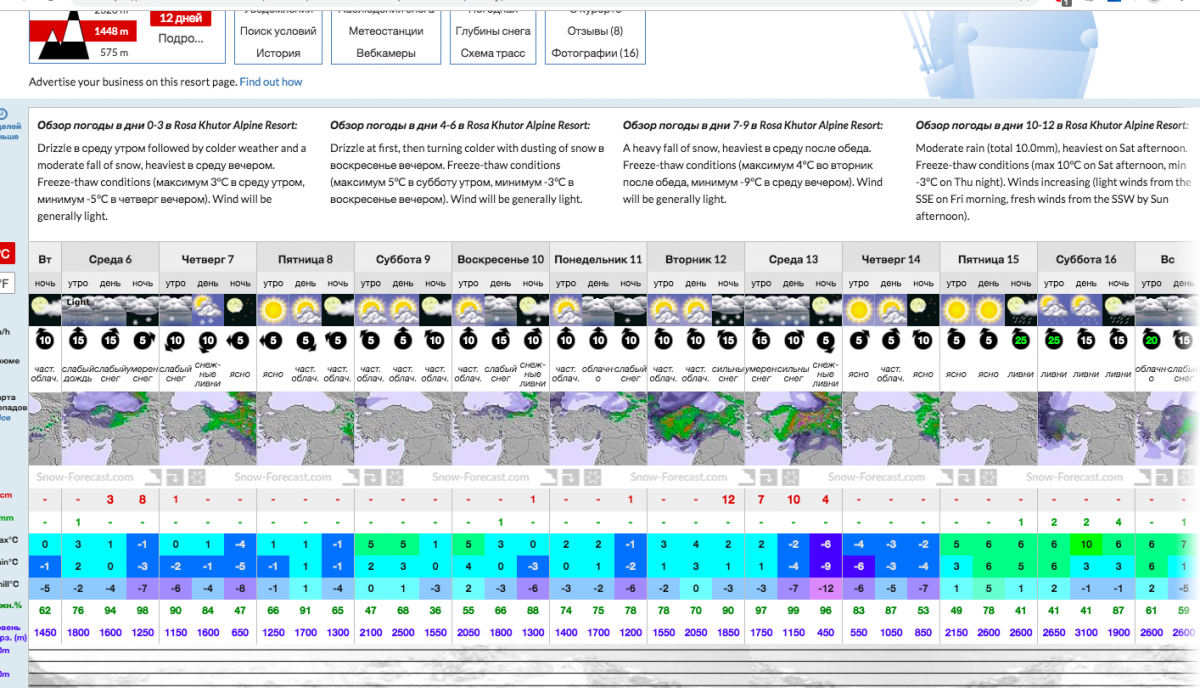Click the Воскресенье 10 day header
This screenshot has width=1200, height=688.
click(501, 259)
